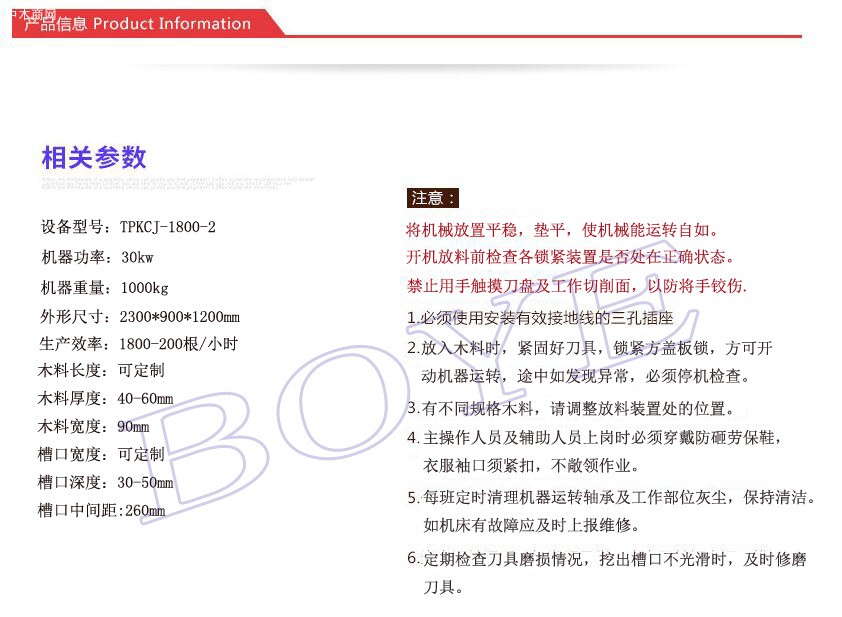Screen dimensions: 842x617
Task: Select the 设备型号 TPKCJ-1800-2 line
Action: (128, 227)
